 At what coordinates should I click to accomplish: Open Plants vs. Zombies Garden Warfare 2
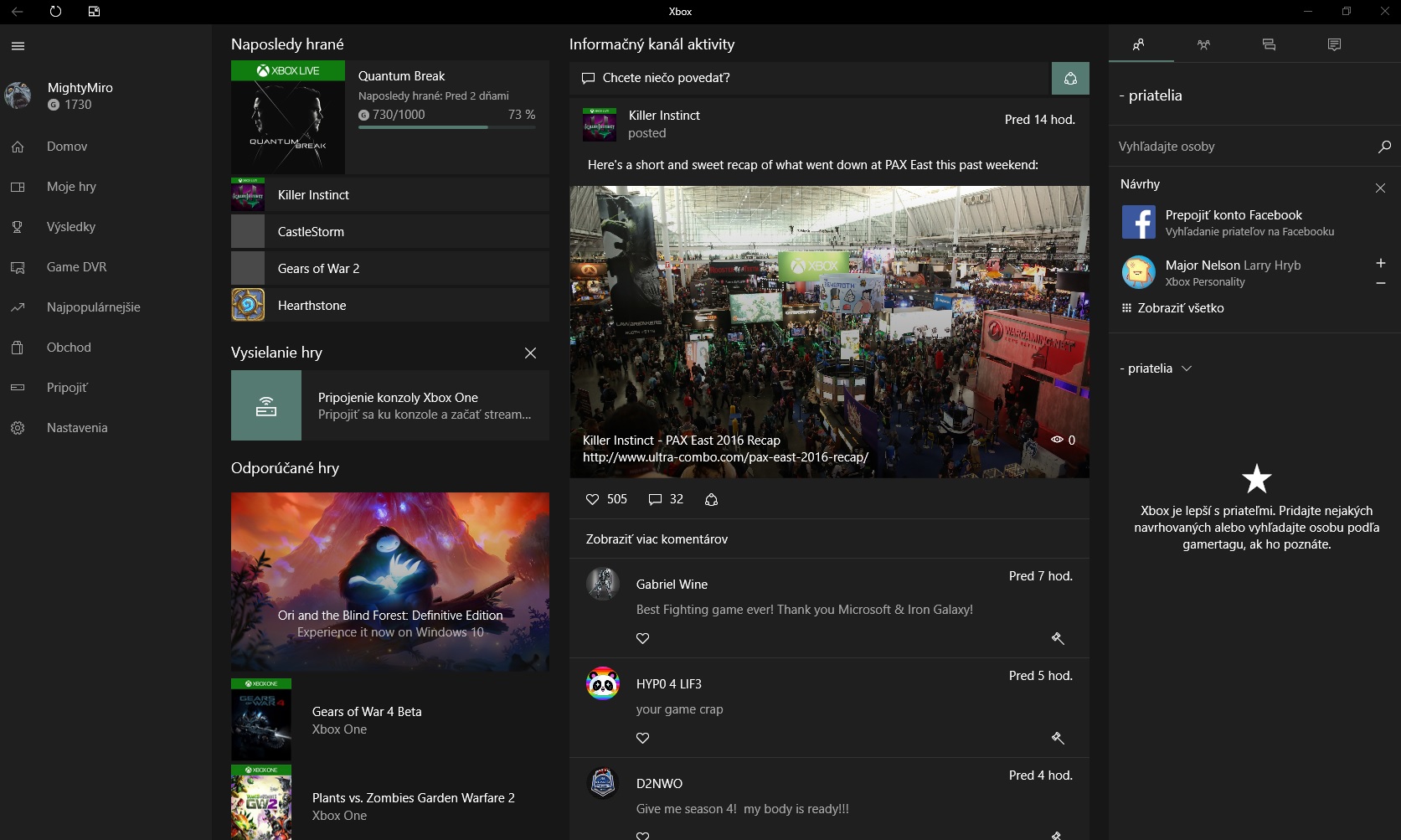pos(390,802)
